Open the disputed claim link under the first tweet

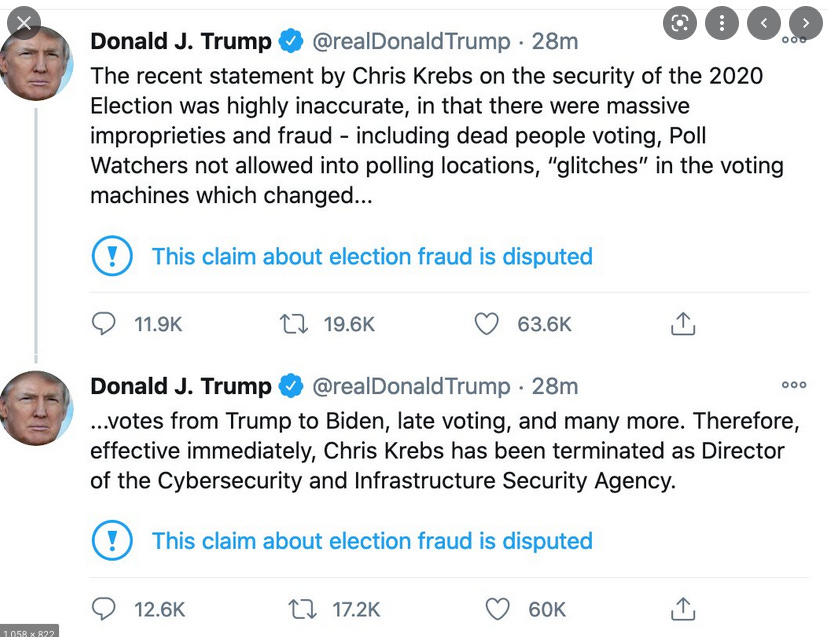372,257
